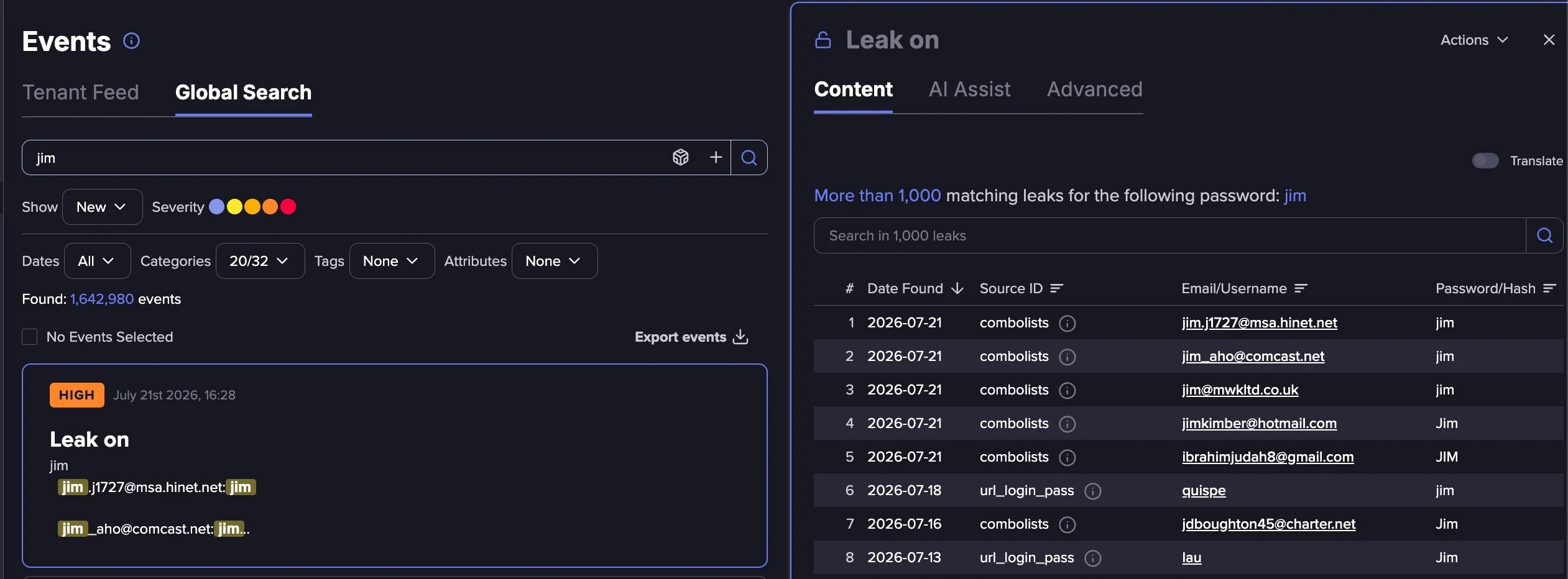The width and height of the screenshot is (1568, 579).
Task: Open the Show New dropdown
Action: point(102,207)
